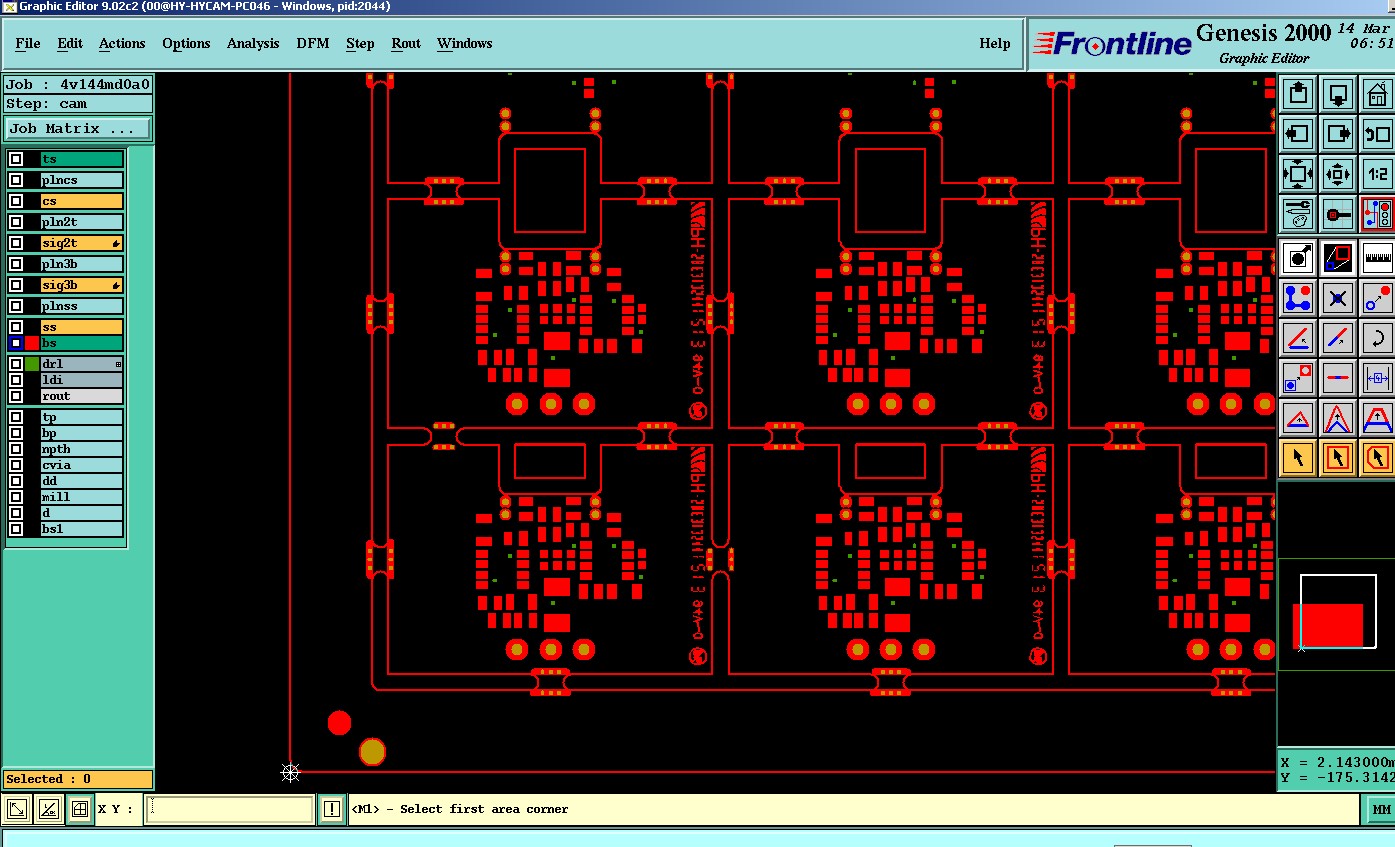This screenshot has width=1395, height=847.
Task: Pan the view right with the arrow icon
Action: pyautogui.click(x=1338, y=134)
